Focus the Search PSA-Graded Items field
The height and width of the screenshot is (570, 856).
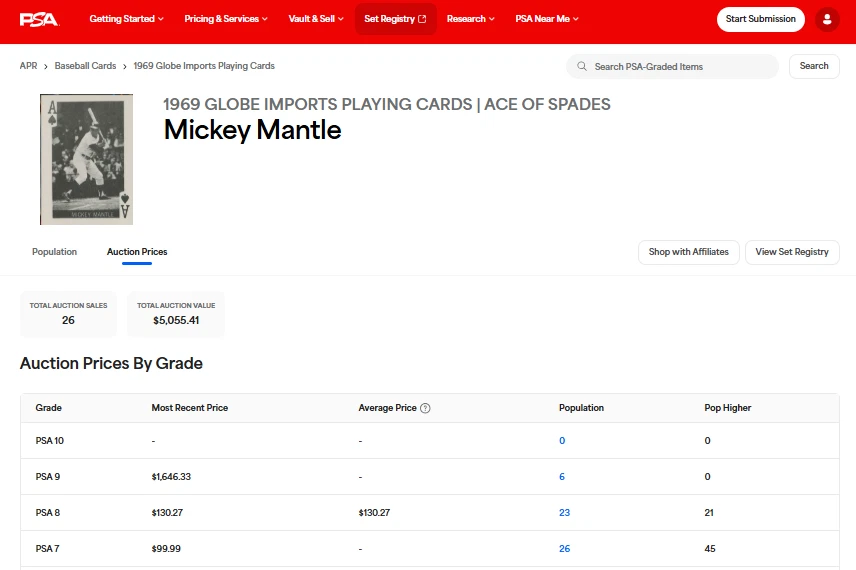[x=673, y=66]
